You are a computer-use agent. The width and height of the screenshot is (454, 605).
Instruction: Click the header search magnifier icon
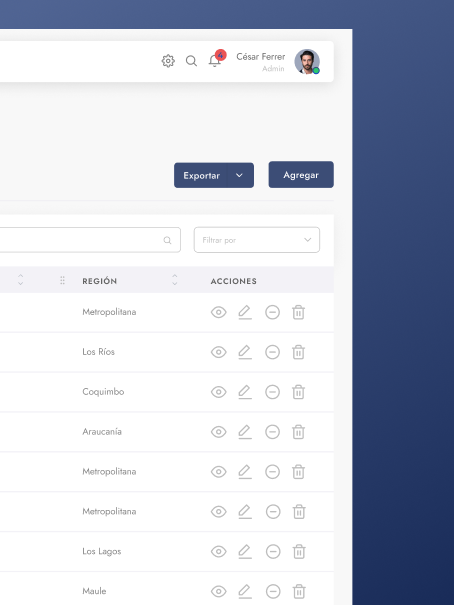coord(191,61)
